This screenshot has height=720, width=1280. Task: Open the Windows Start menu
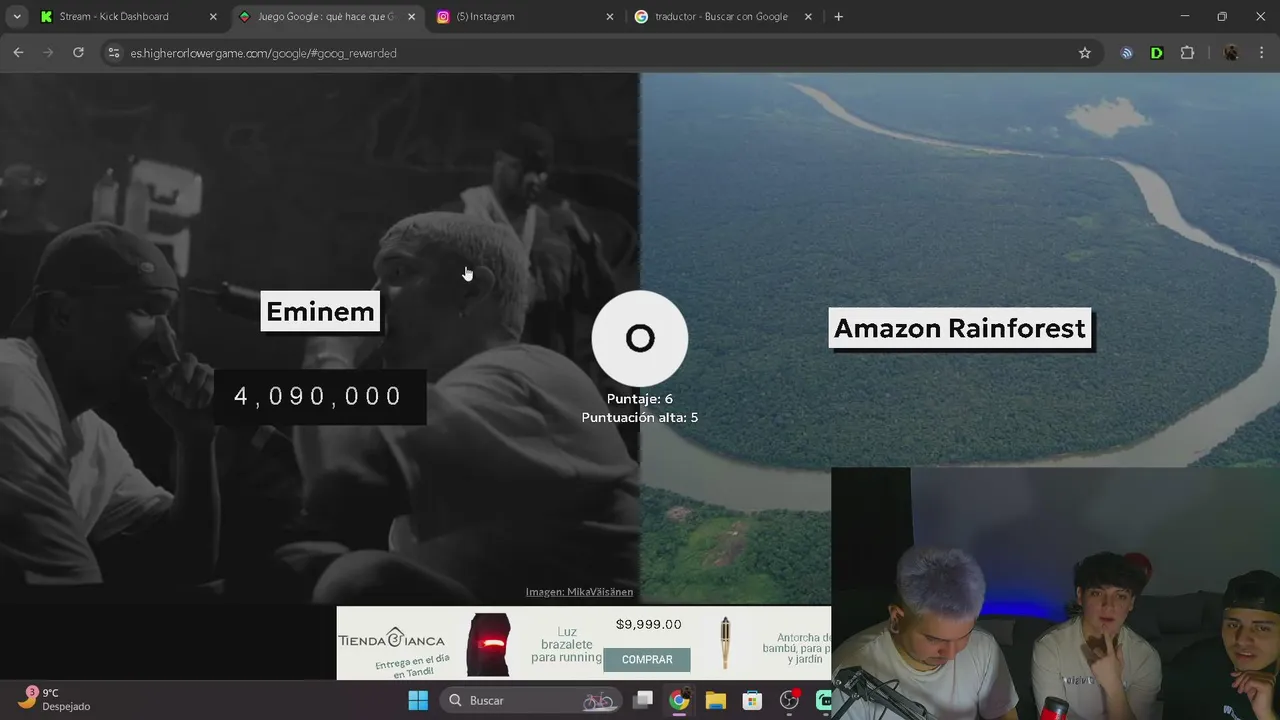(x=418, y=700)
